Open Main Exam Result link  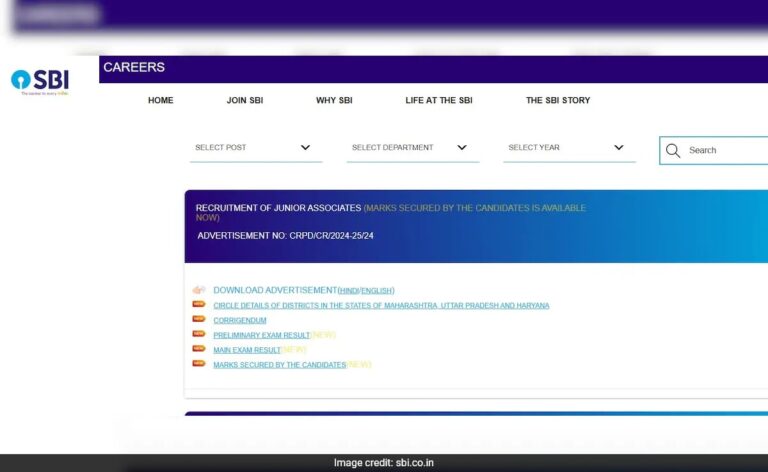click(x=247, y=350)
